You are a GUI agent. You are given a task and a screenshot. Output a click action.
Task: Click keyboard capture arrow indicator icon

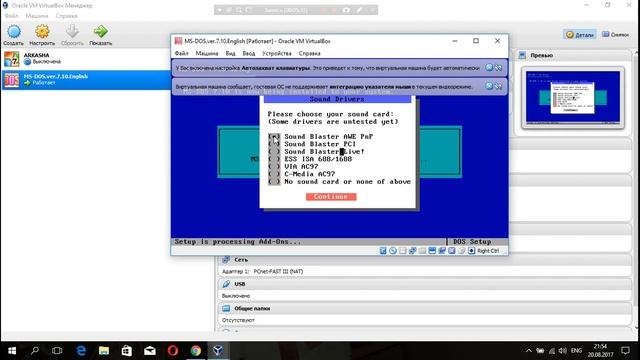471,251
